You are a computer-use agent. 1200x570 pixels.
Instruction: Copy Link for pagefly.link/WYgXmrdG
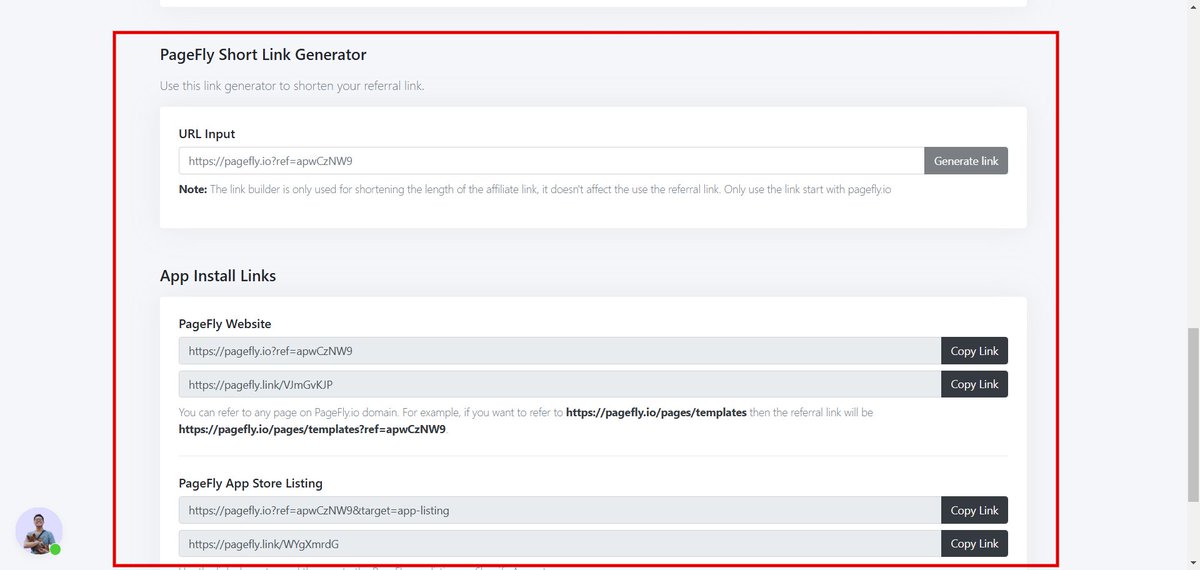tap(974, 544)
